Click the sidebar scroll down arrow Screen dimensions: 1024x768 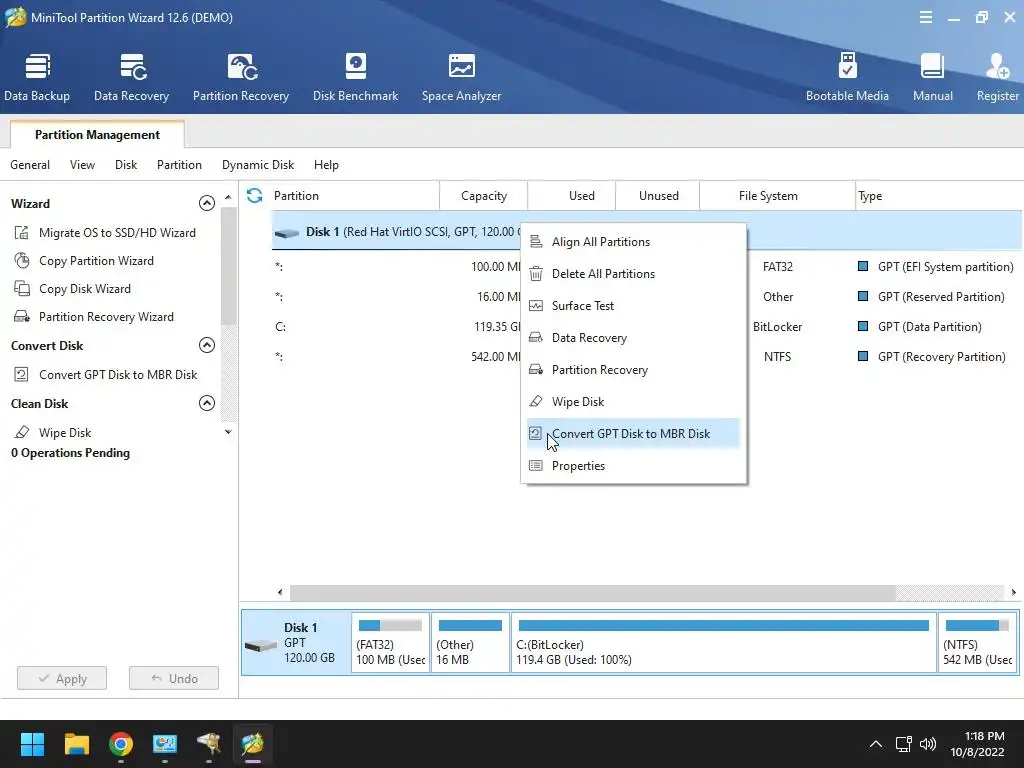click(x=228, y=432)
